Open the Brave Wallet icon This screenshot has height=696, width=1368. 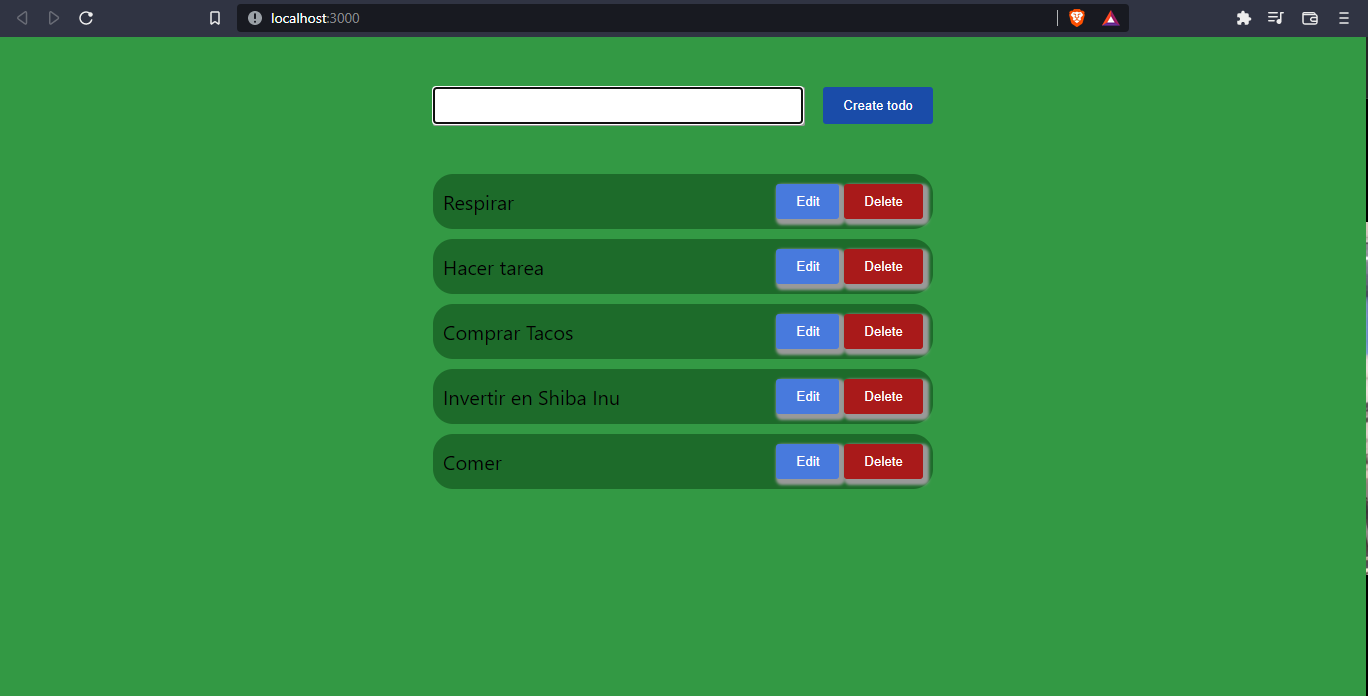point(1309,17)
